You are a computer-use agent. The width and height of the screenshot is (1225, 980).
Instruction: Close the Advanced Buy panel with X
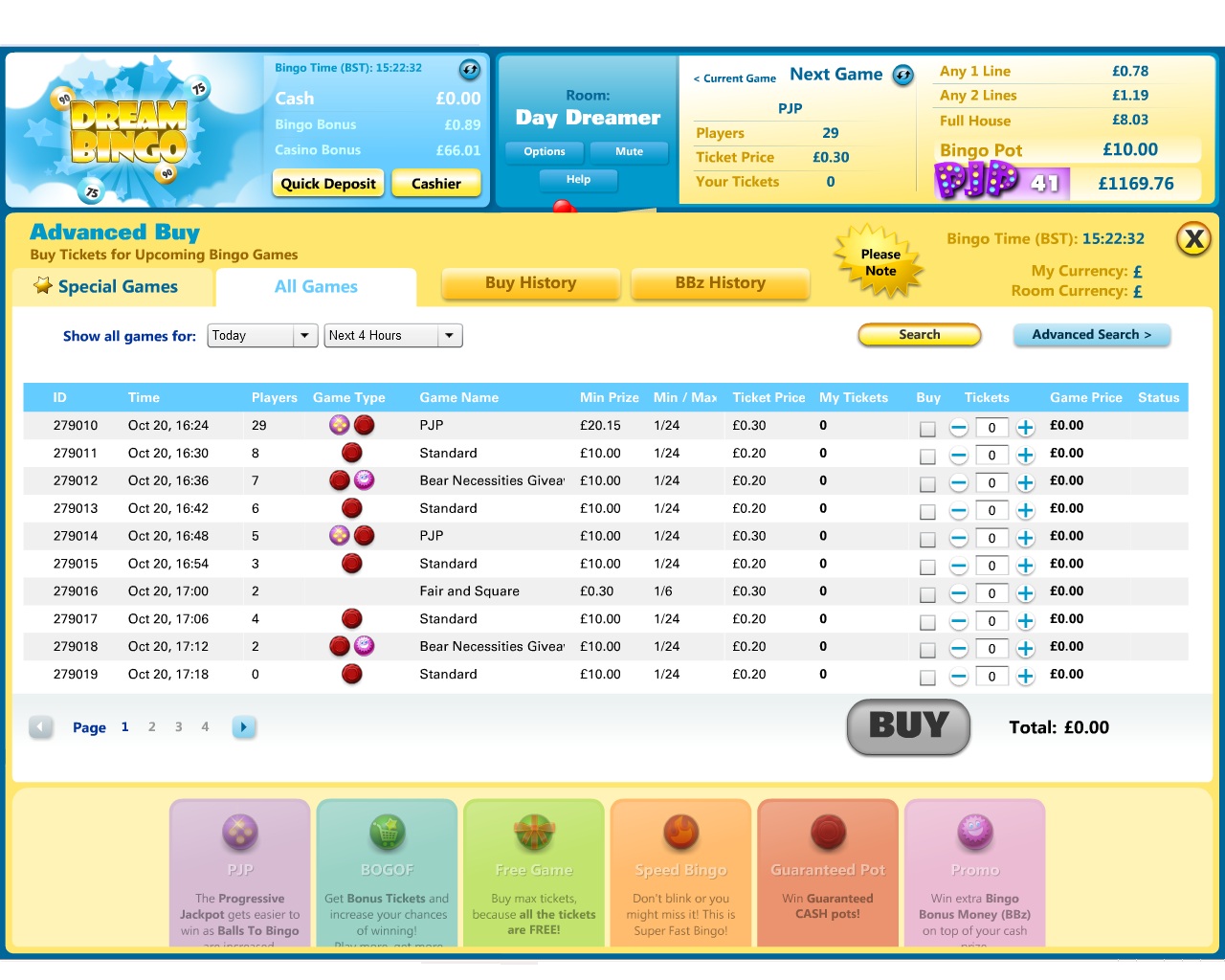click(x=1193, y=238)
